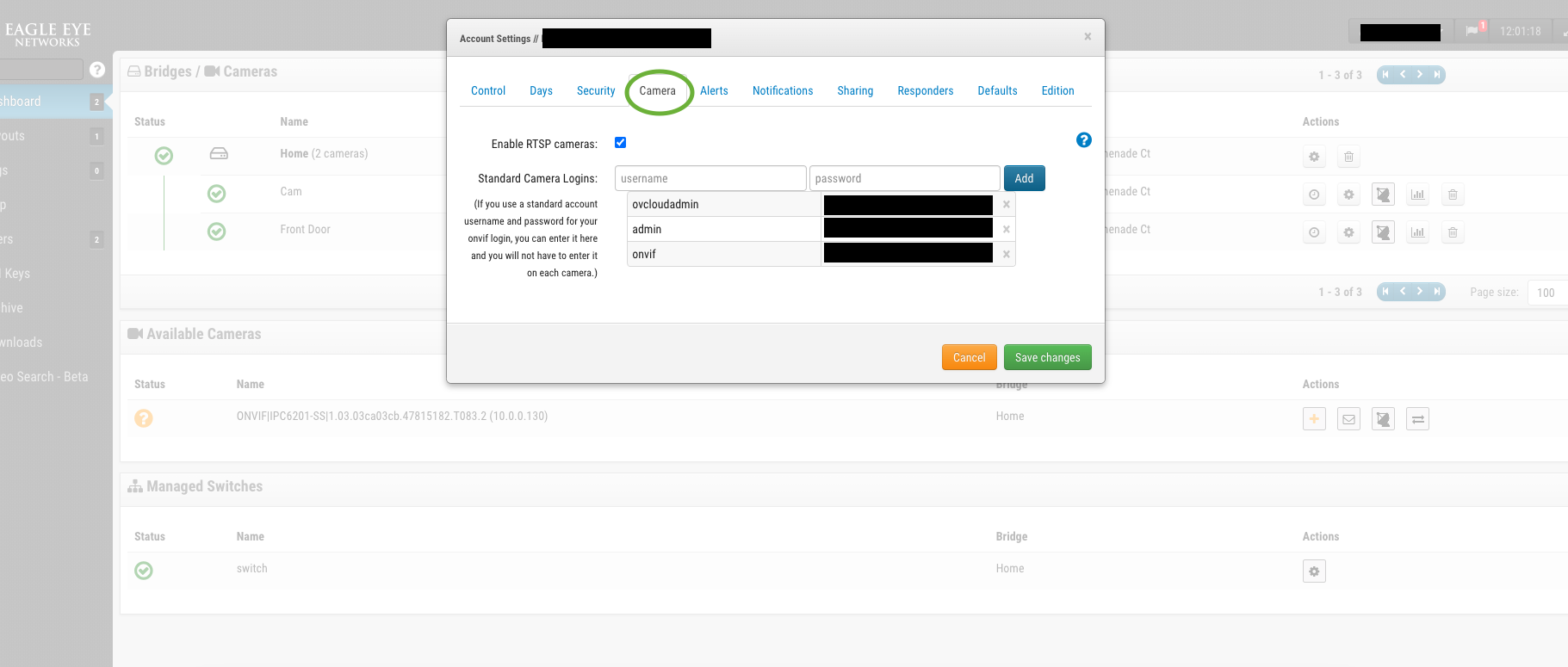View bar chart stats for Cam camera
Viewport: 1568px width, 667px height.
[x=1417, y=195]
